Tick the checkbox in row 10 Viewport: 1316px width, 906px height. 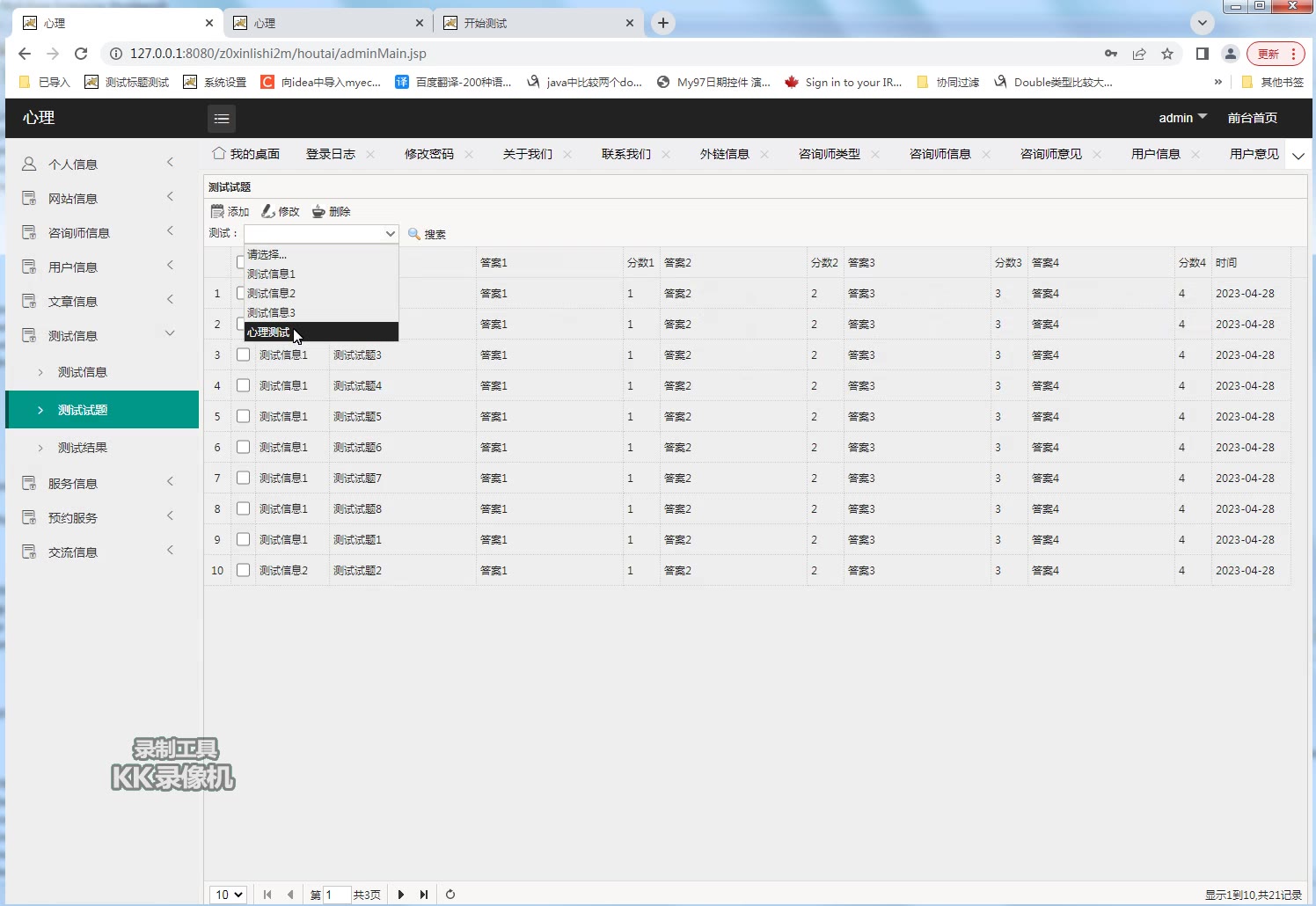244,570
